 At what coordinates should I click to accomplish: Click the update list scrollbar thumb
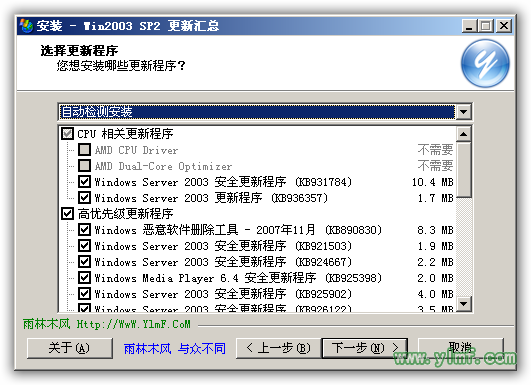(x=463, y=169)
